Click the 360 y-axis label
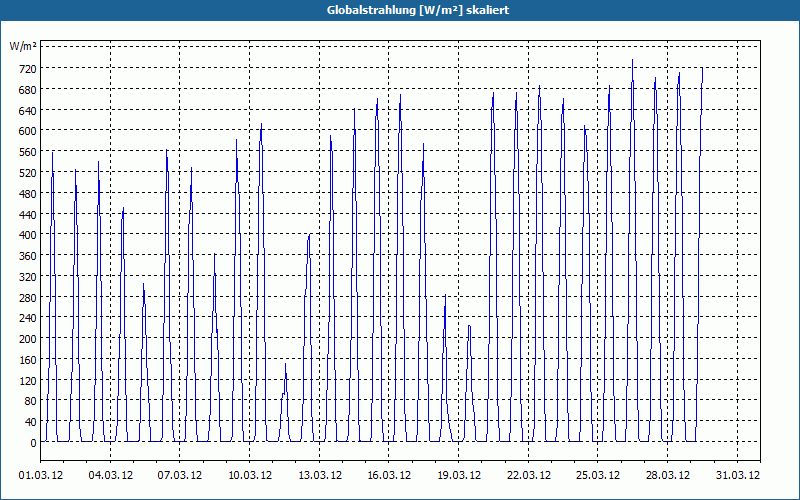This screenshot has width=800, height=500. [27, 256]
